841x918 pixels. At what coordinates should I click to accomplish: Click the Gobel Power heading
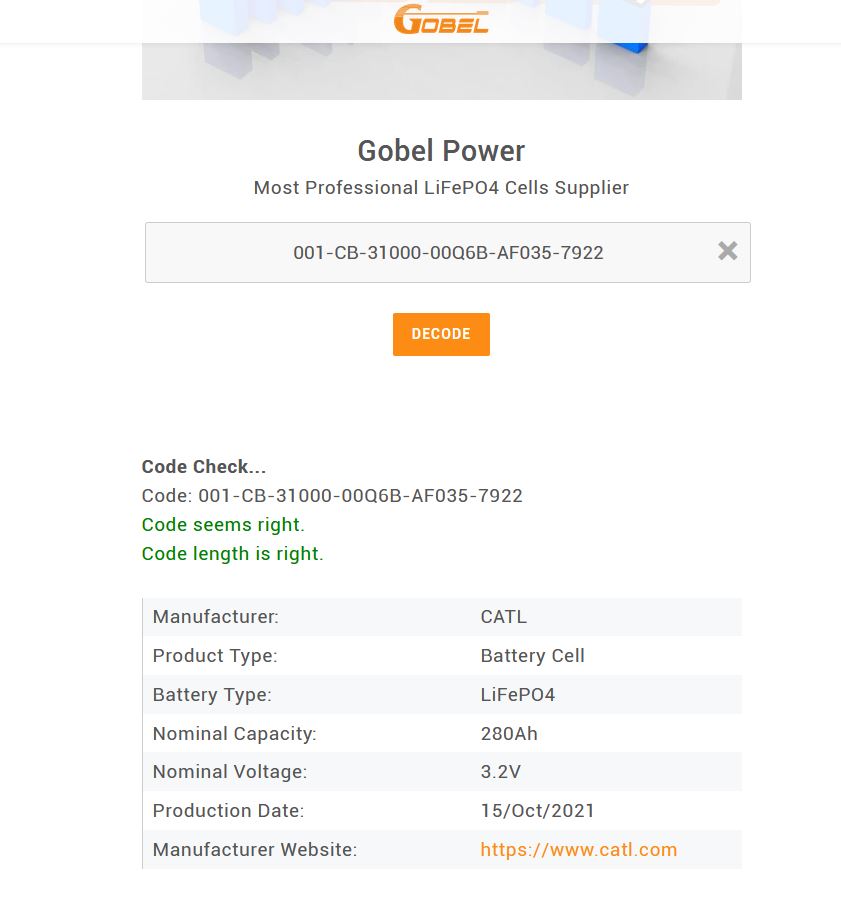(x=441, y=151)
